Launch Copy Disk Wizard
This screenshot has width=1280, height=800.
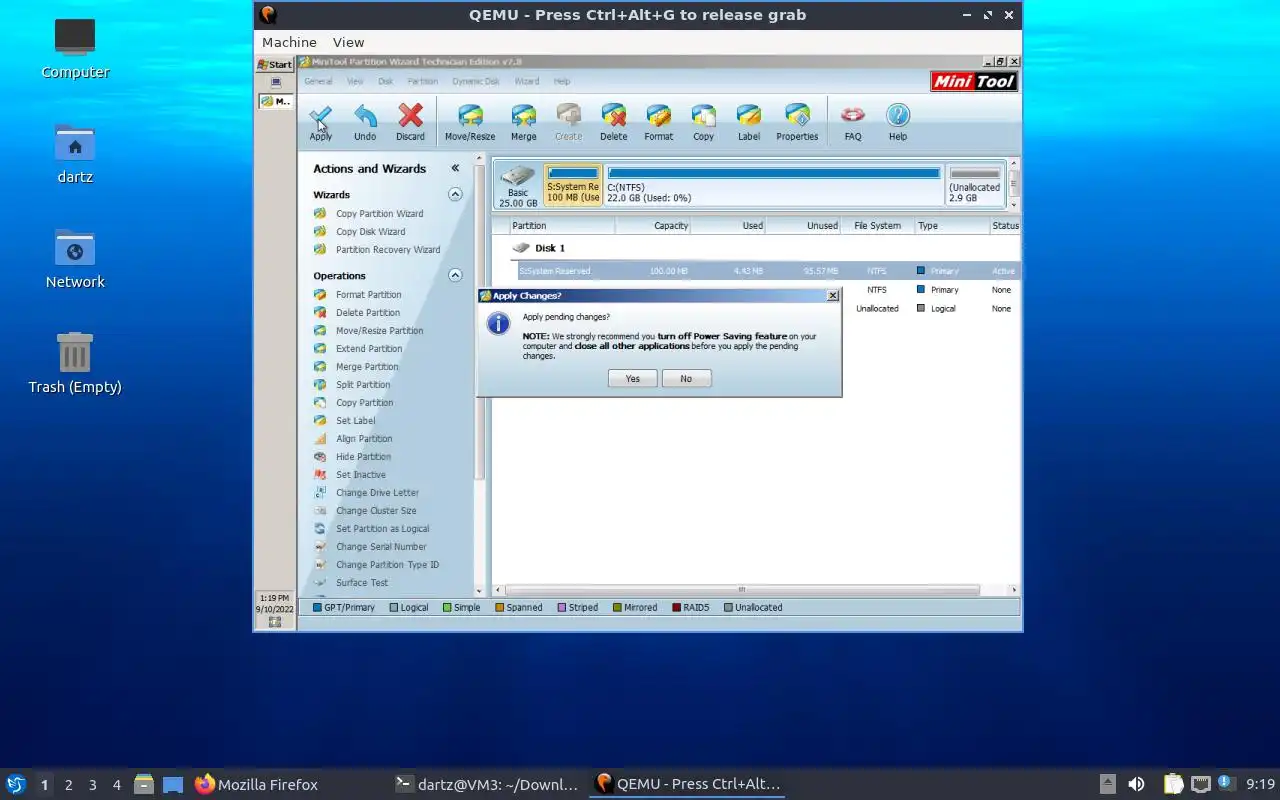(x=370, y=232)
